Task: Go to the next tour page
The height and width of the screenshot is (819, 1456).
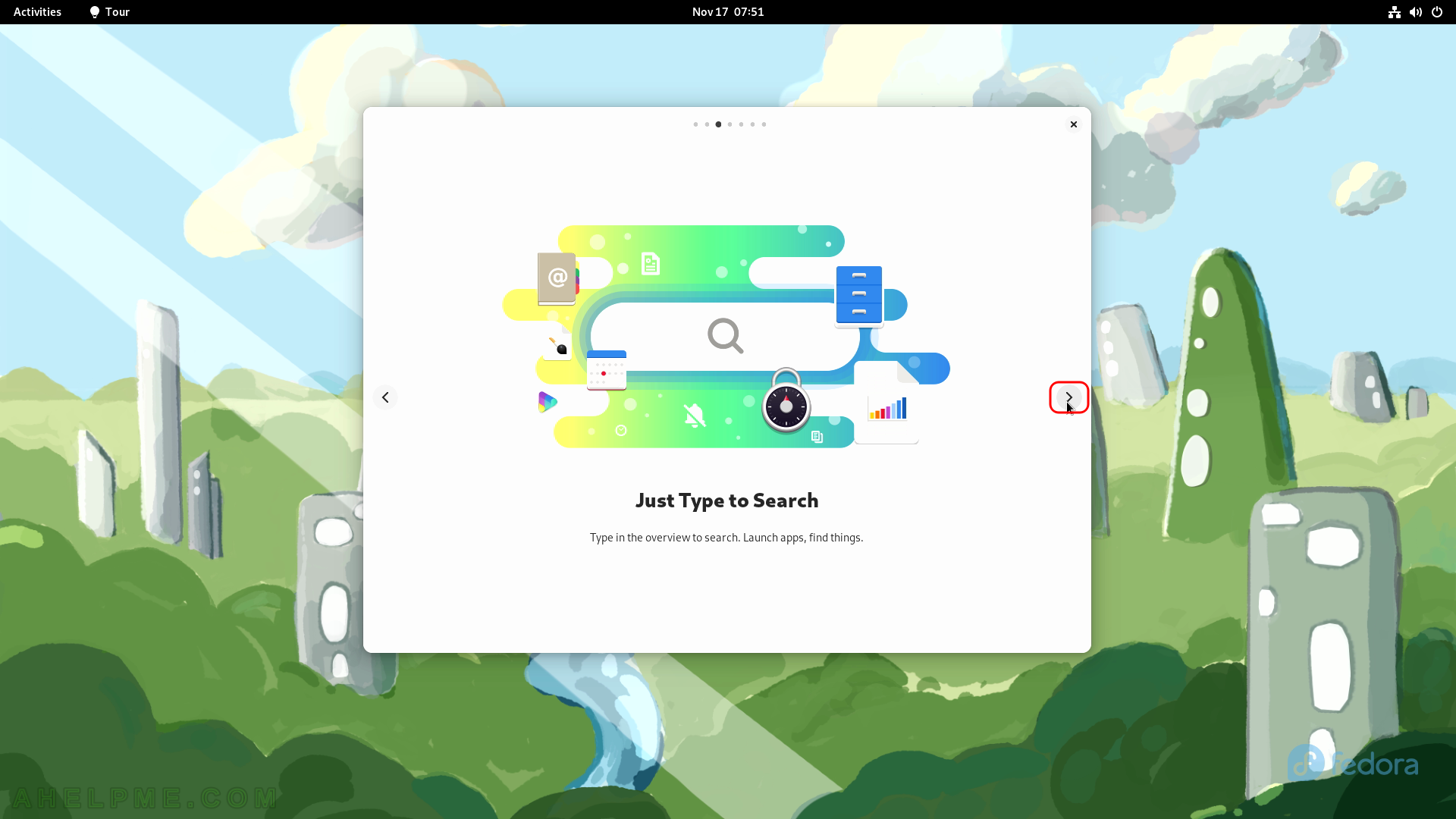Action: [x=1068, y=397]
